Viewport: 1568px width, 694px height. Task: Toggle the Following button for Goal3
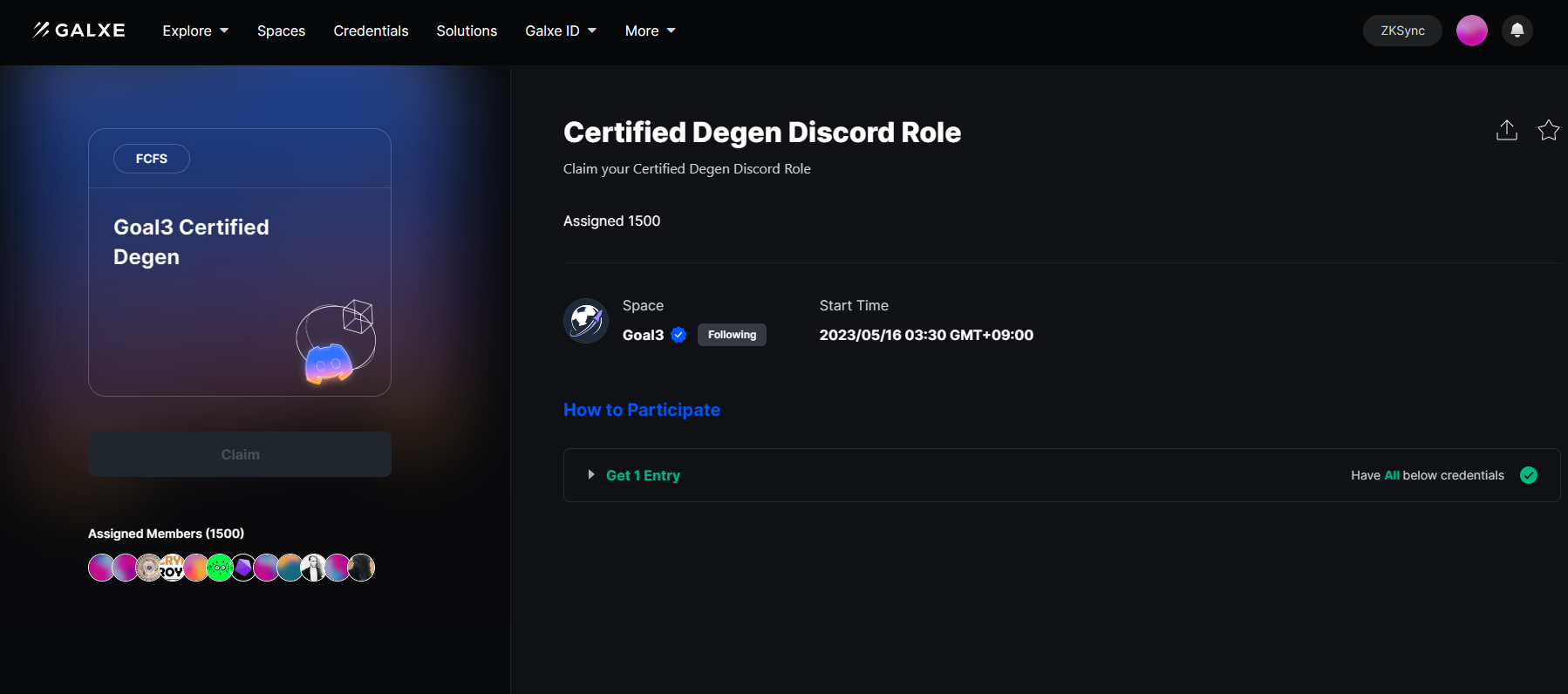click(732, 335)
